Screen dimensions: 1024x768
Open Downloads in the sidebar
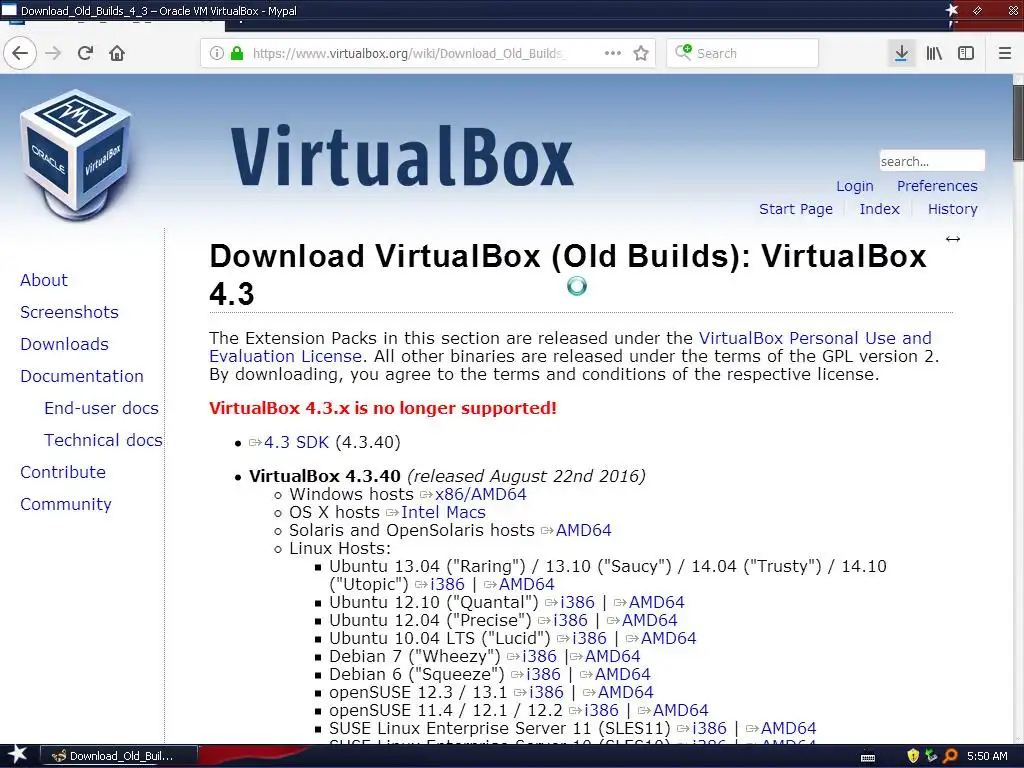[x=65, y=344]
